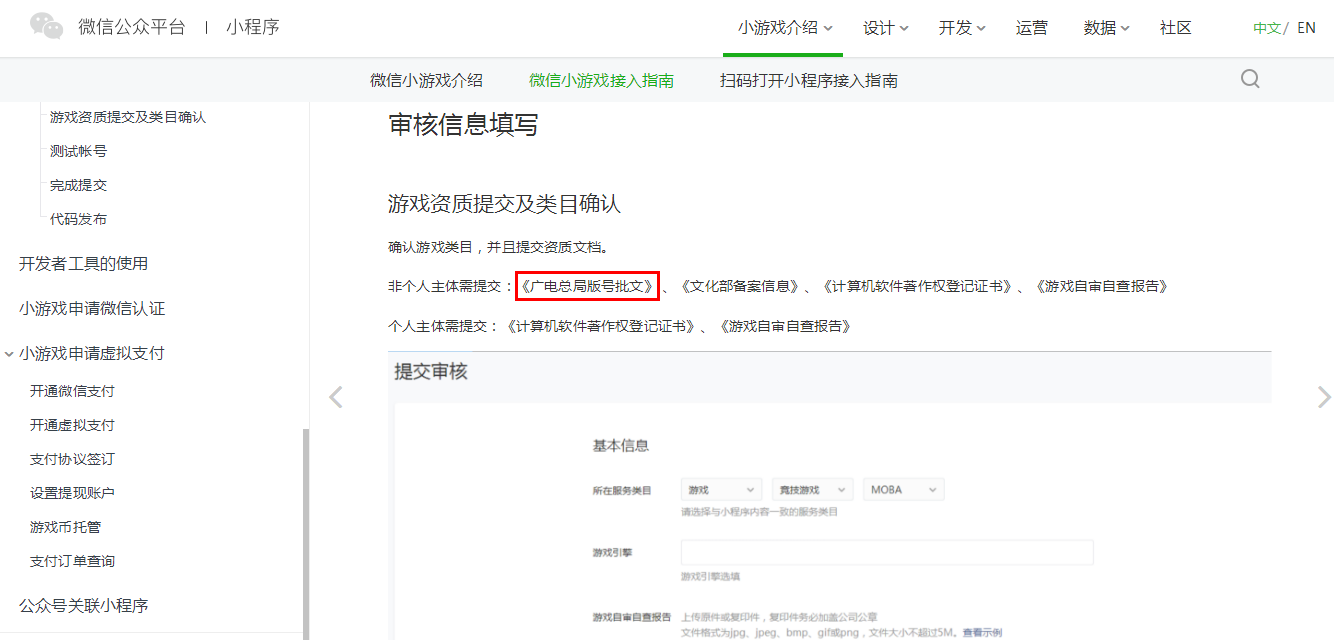Open 开发者工具的使用 section
The image size is (1334, 640).
click(x=83, y=263)
